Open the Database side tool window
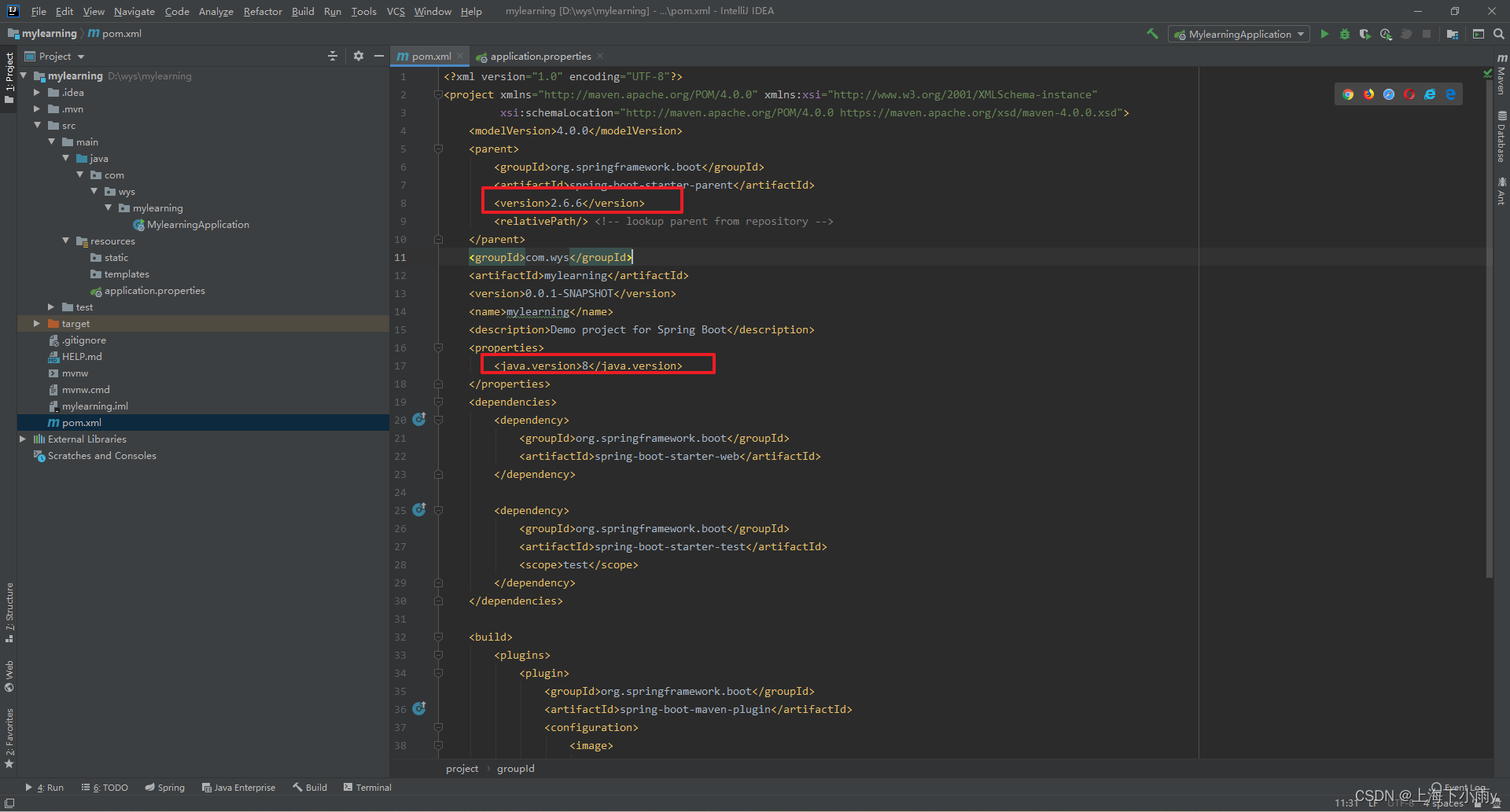 [1501, 136]
